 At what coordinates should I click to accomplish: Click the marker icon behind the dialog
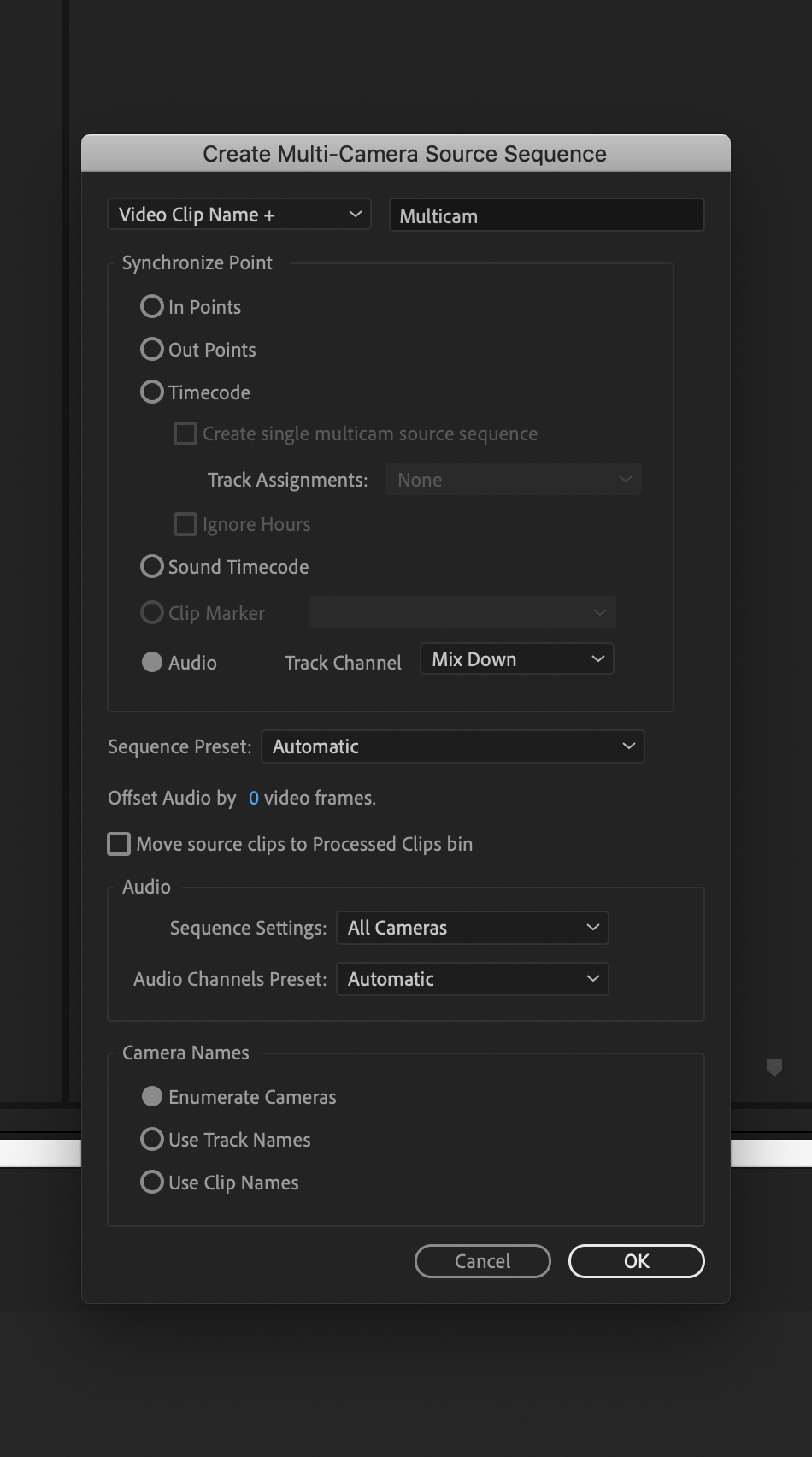(774, 1067)
